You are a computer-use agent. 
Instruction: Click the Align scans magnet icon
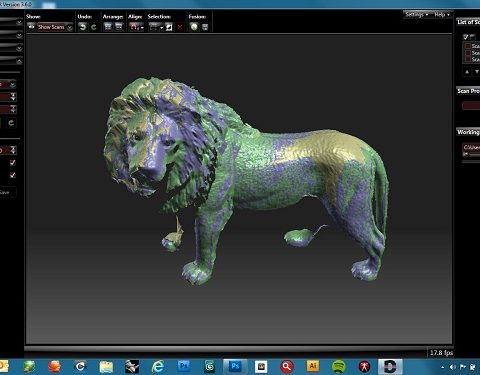[x=134, y=27]
